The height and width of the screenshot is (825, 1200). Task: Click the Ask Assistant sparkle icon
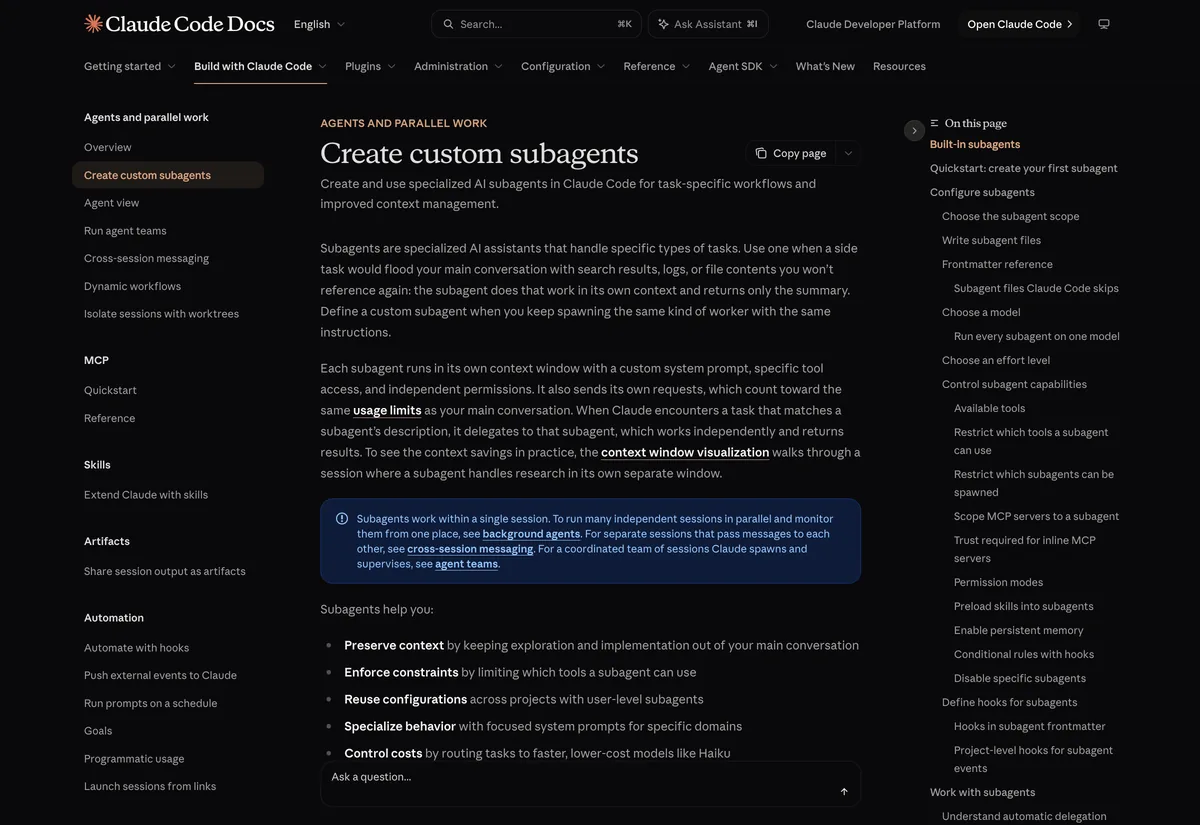663,24
